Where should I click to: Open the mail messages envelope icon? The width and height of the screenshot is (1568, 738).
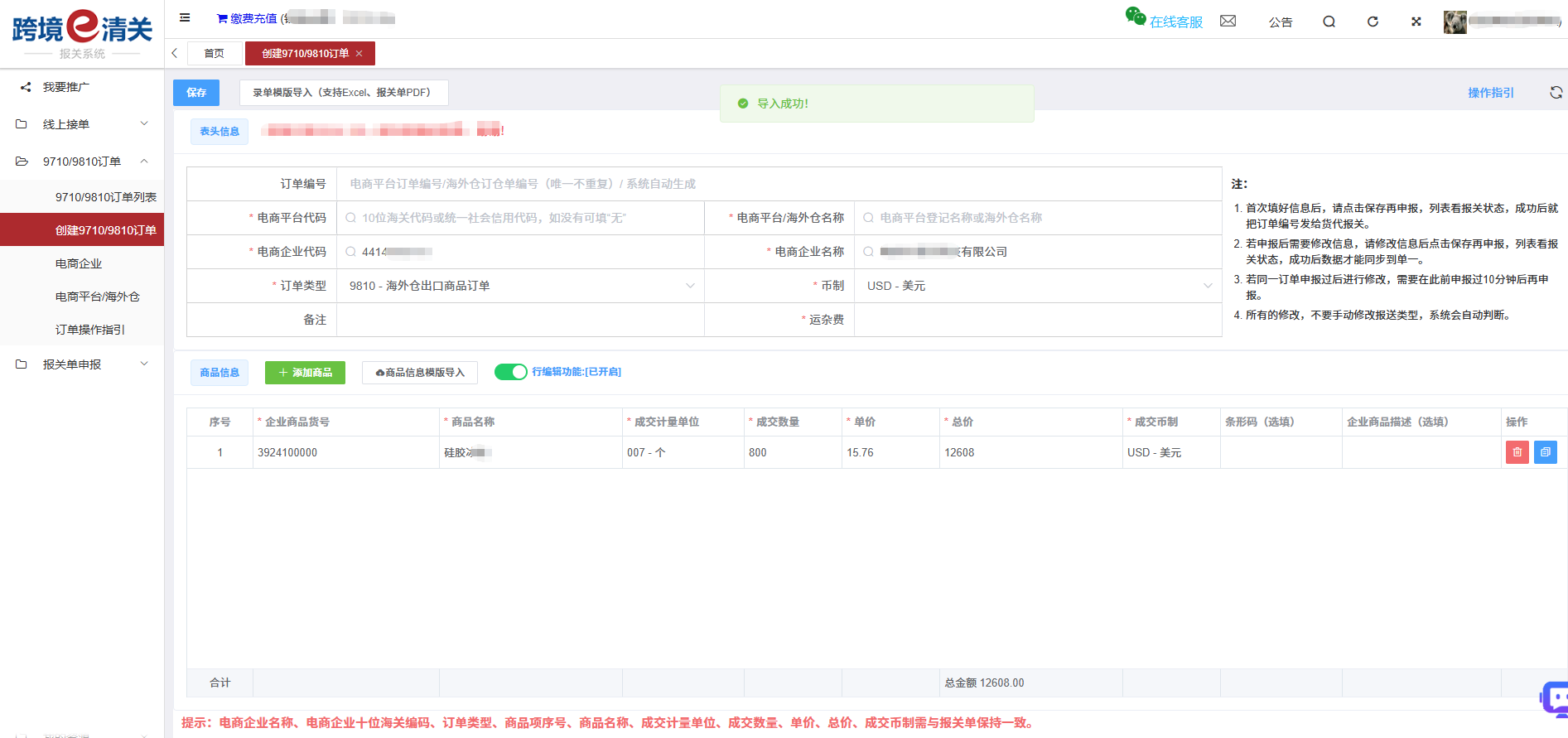tap(1228, 21)
